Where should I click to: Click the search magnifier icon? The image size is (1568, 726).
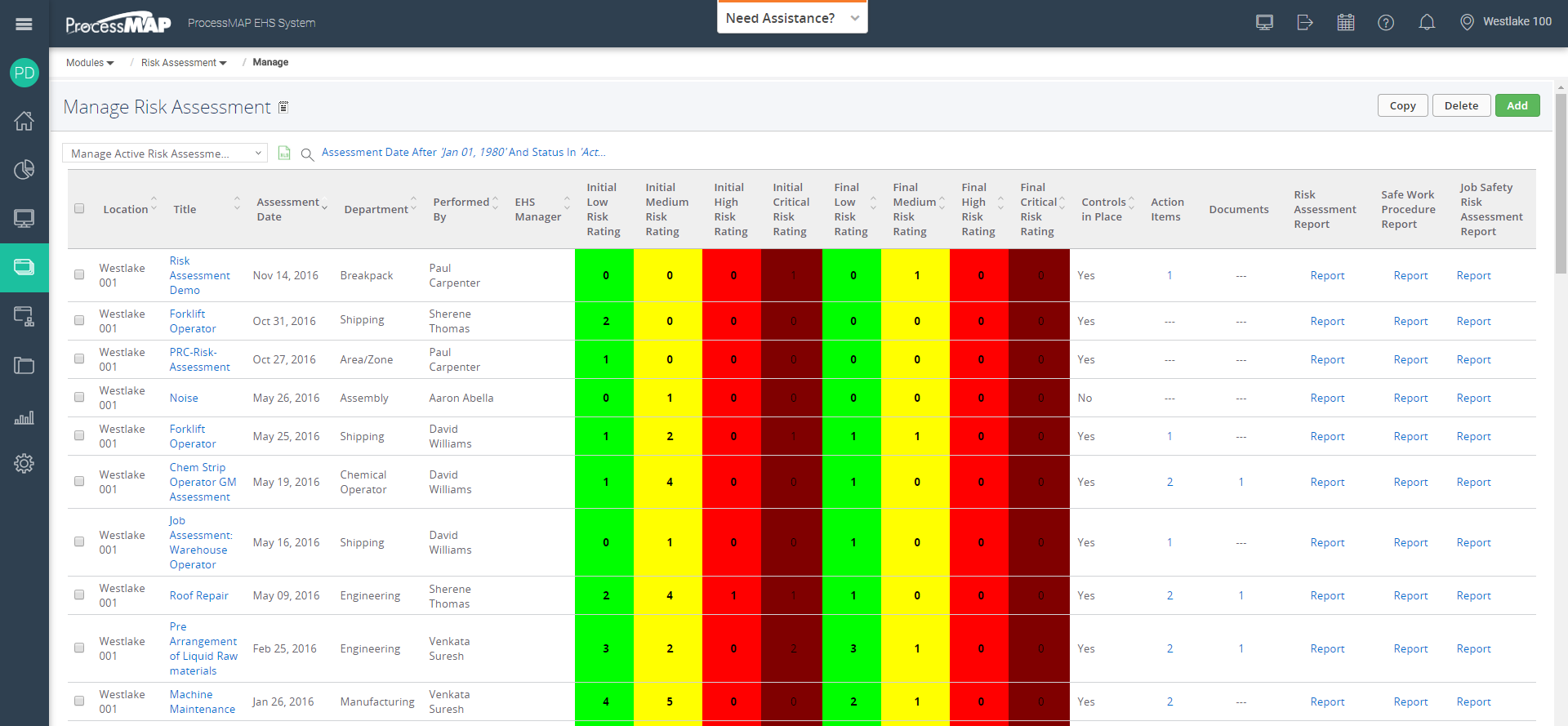coord(307,154)
